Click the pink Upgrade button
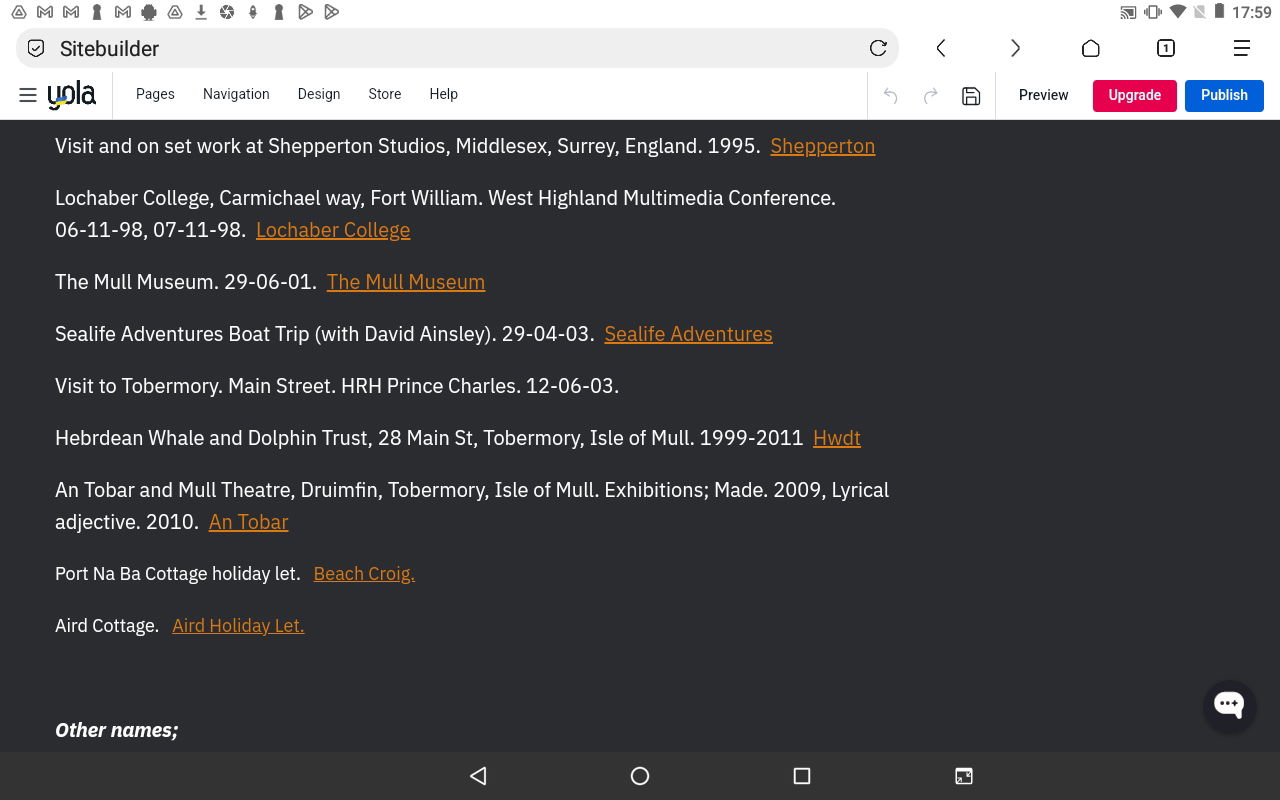Viewport: 1280px width, 800px height. point(1135,95)
